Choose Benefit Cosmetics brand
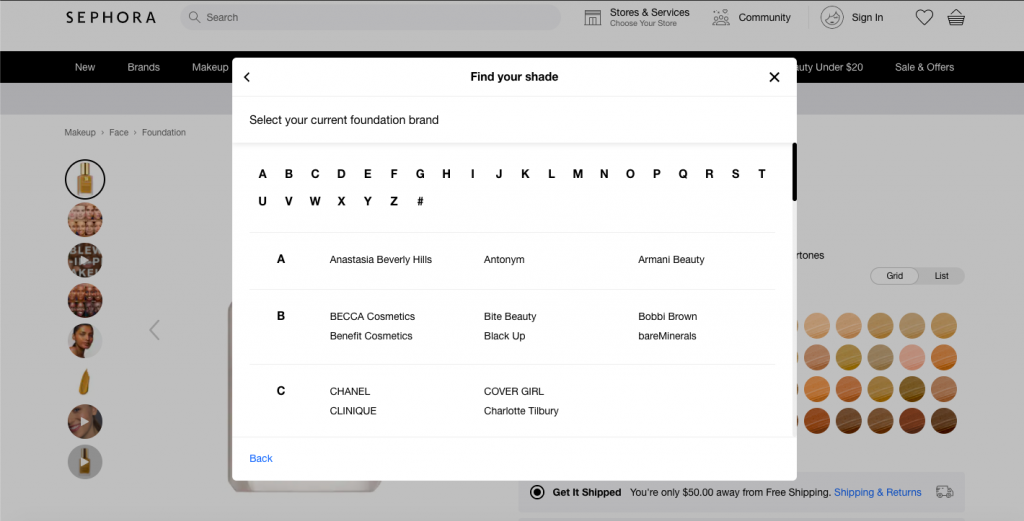This screenshot has height=521, width=1024. pyautogui.click(x=371, y=336)
